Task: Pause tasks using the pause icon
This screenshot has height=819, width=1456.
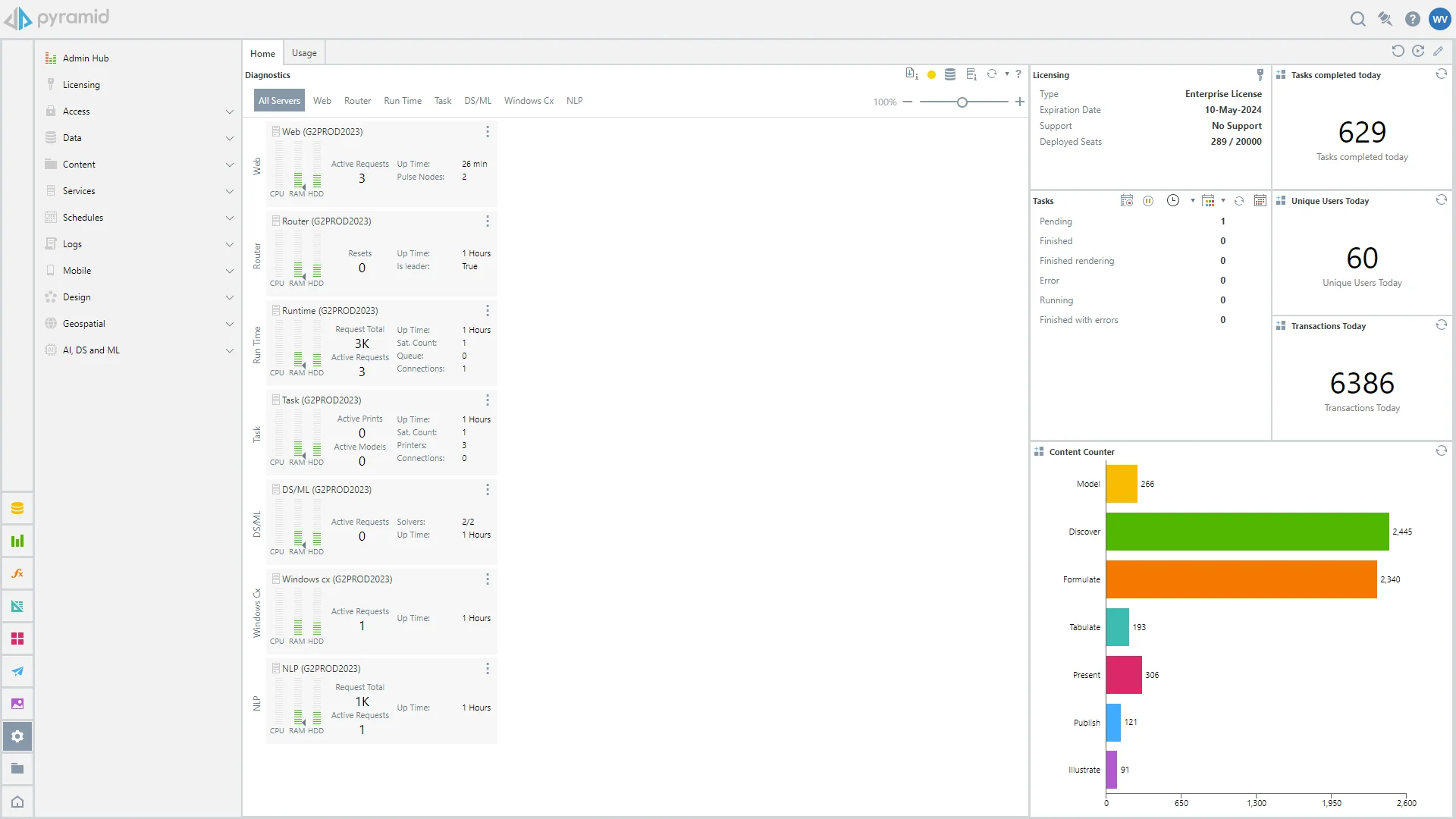Action: click(x=1148, y=201)
